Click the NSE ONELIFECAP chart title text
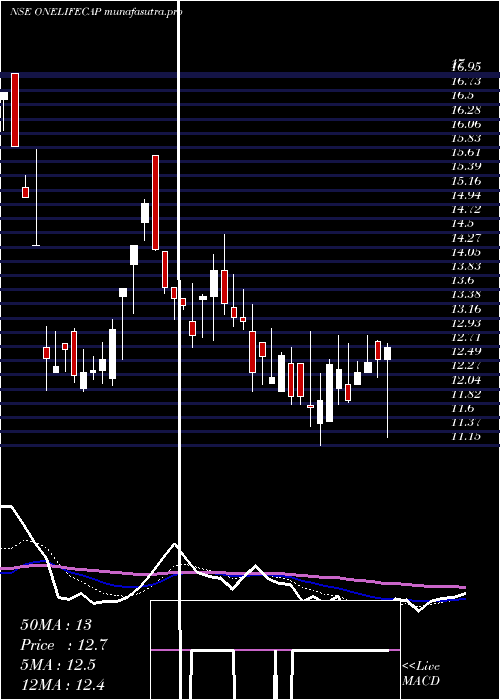Screen dimensions: 500x700 [x=96, y=12]
